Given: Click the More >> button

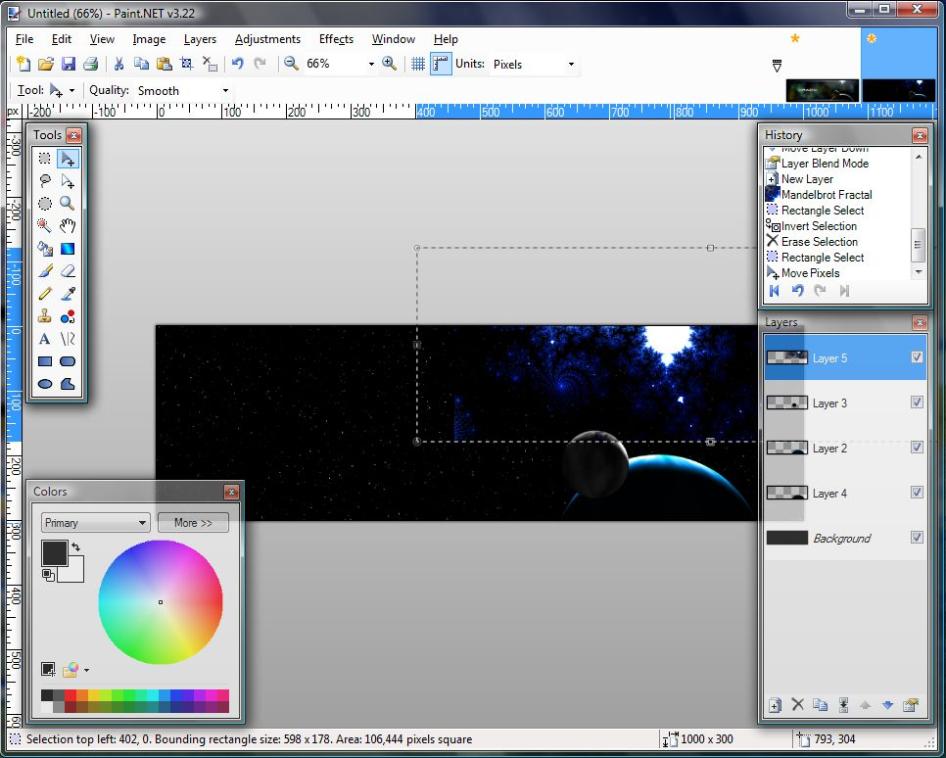Looking at the screenshot, I should [x=193, y=523].
